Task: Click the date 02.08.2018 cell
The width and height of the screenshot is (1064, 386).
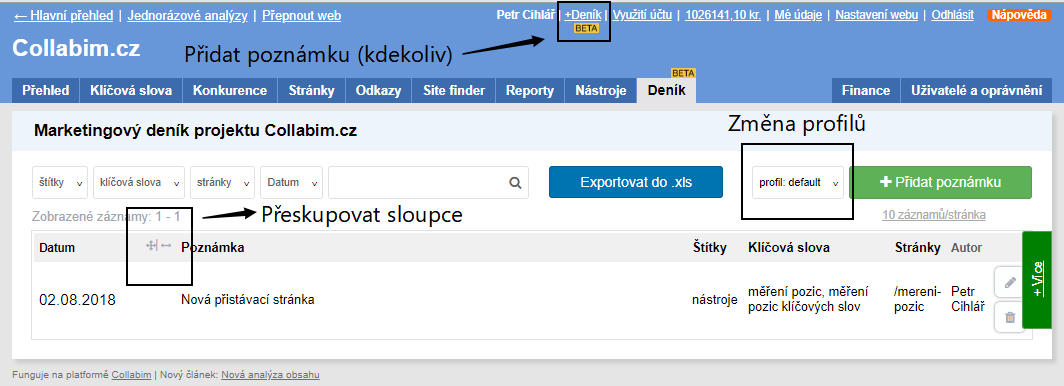Action: point(77,299)
